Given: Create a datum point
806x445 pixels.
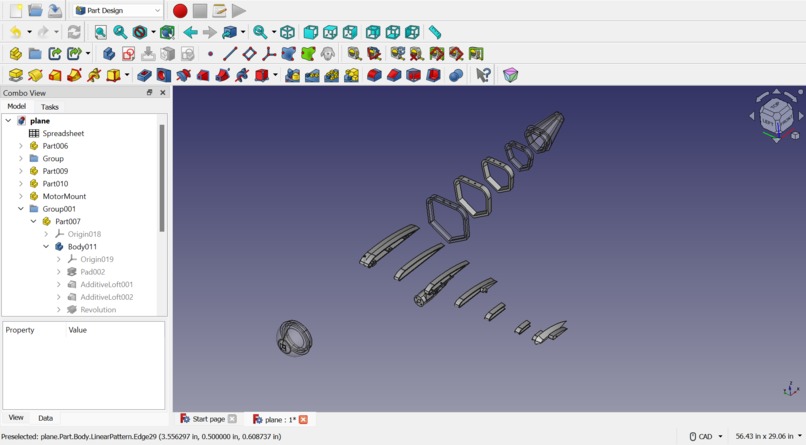Looking at the screenshot, I should (x=210, y=53).
